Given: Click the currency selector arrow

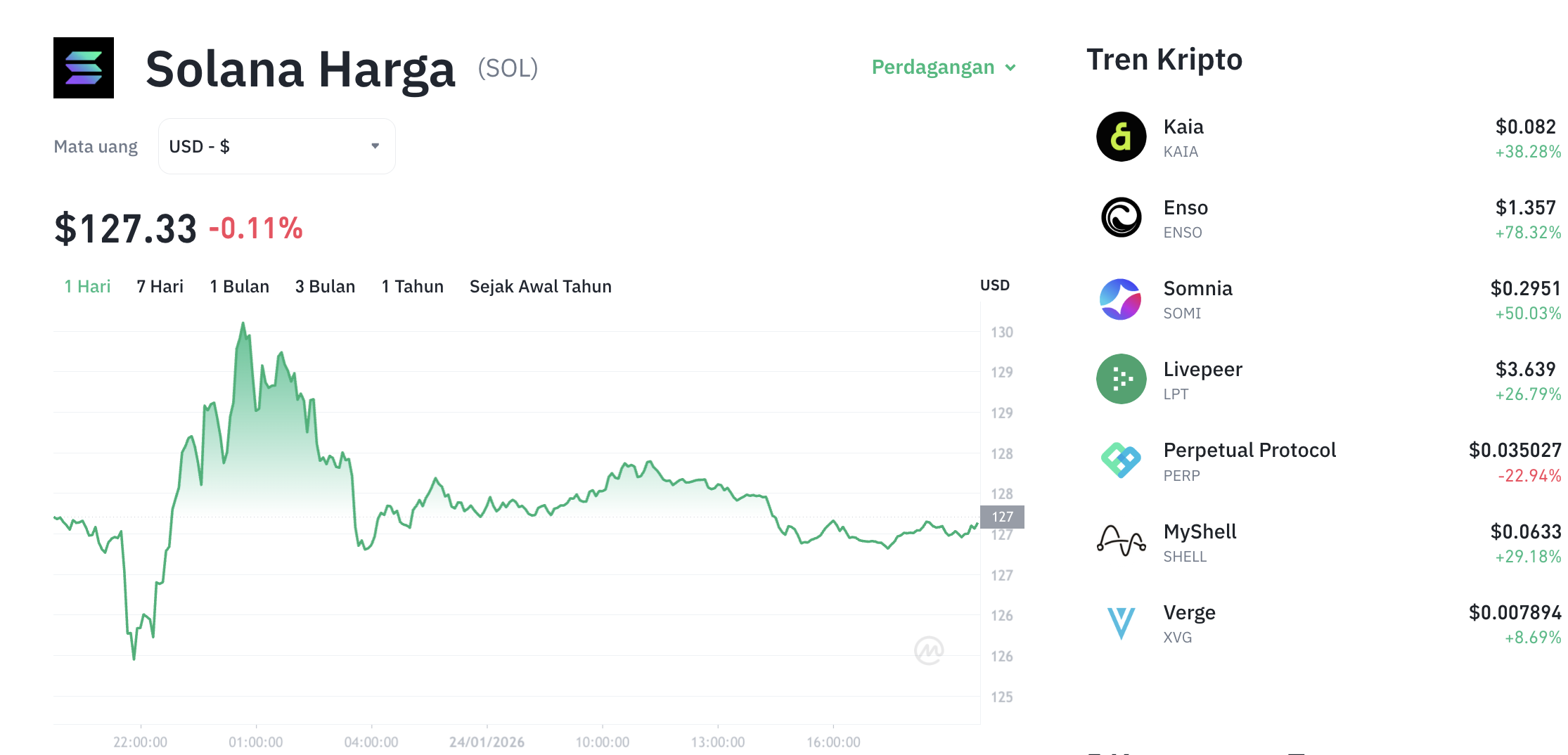Looking at the screenshot, I should [375, 146].
